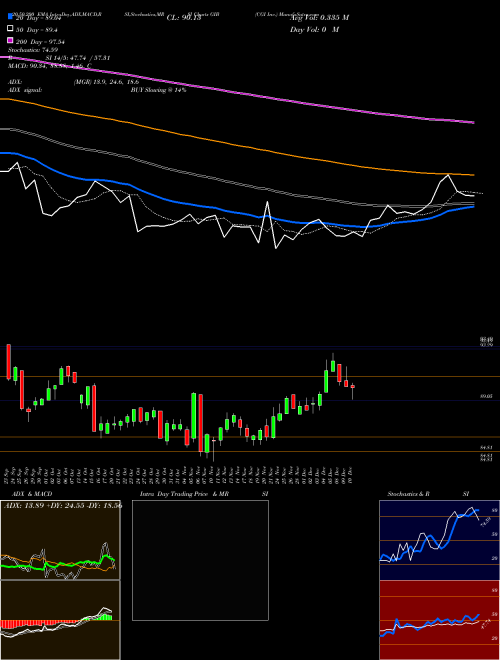Open the ADX indicator mini chart
The height and width of the screenshot is (660, 500).
pyautogui.click(x=60, y=540)
